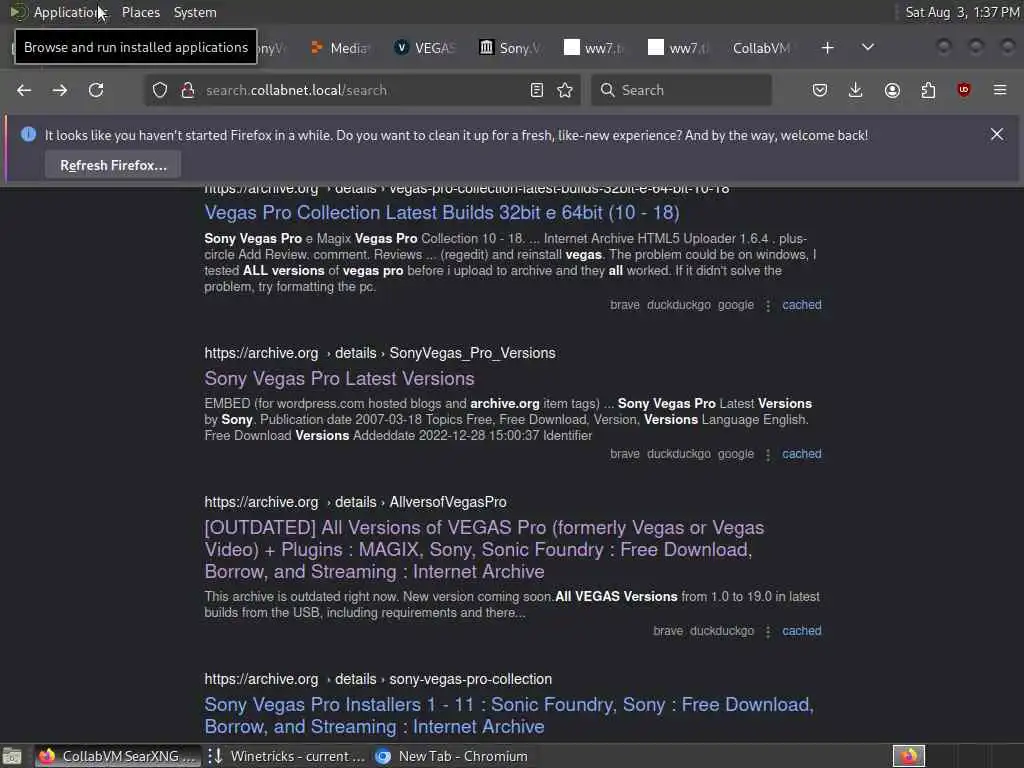Open the uBlock Origin extension icon

964,90
